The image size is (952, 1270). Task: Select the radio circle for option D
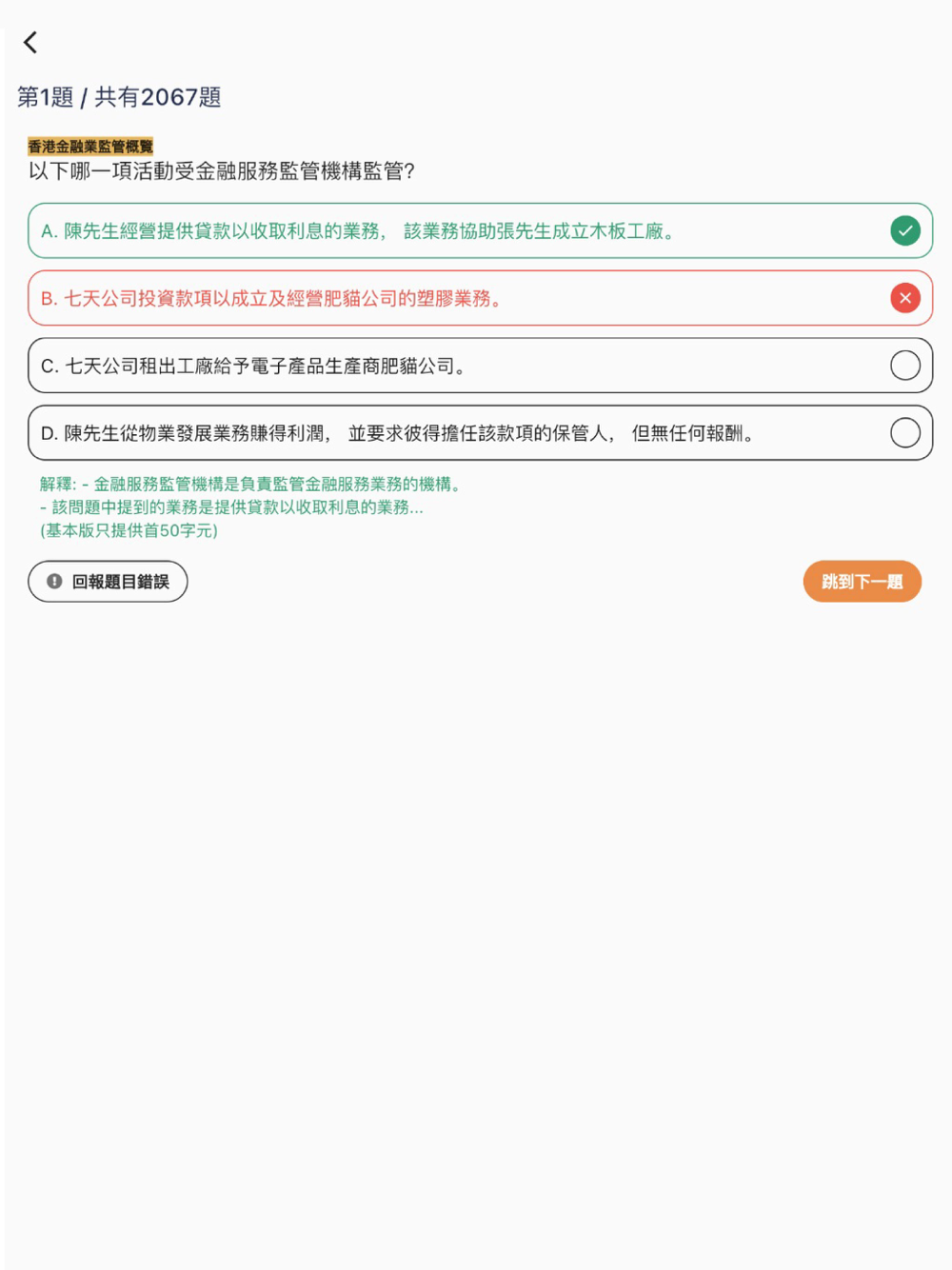tap(904, 433)
